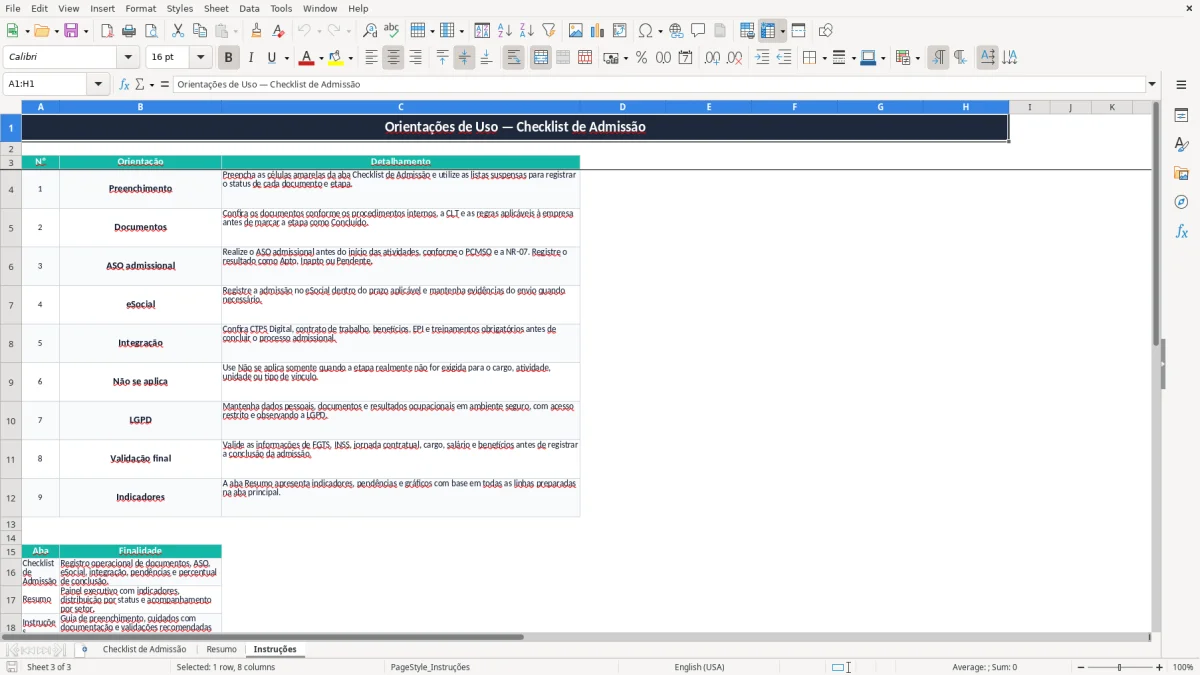
Task: Click the Add Decimal Place icon
Action: click(x=713, y=58)
